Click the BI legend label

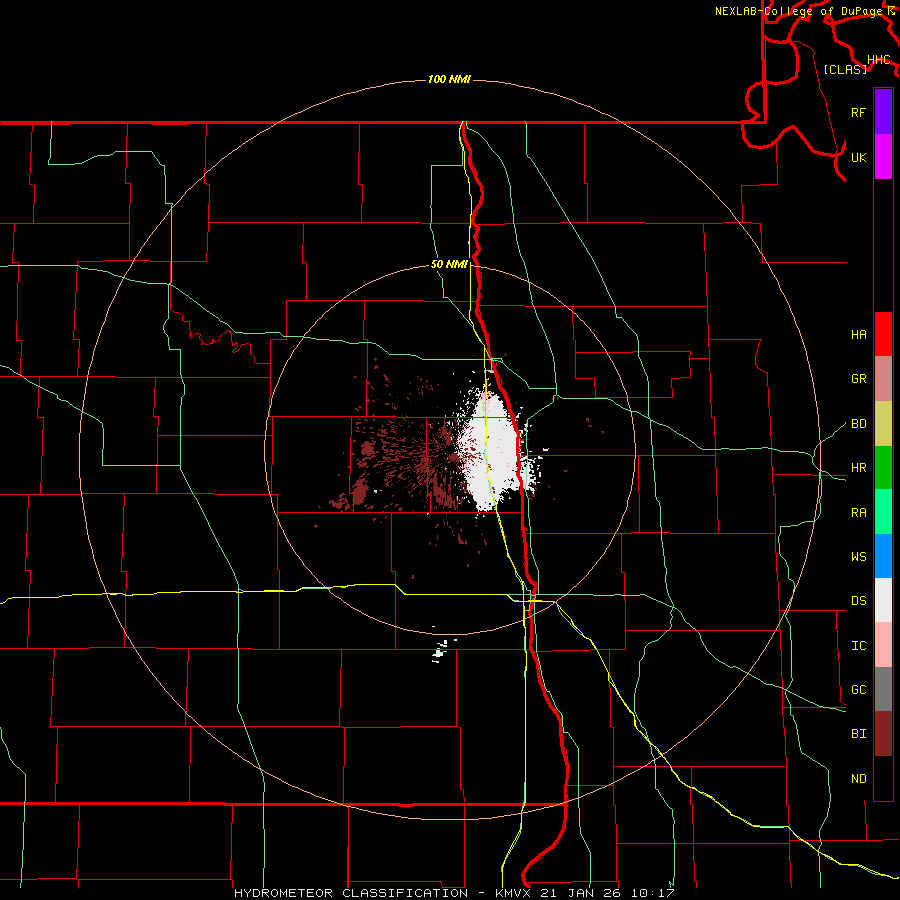(859, 734)
